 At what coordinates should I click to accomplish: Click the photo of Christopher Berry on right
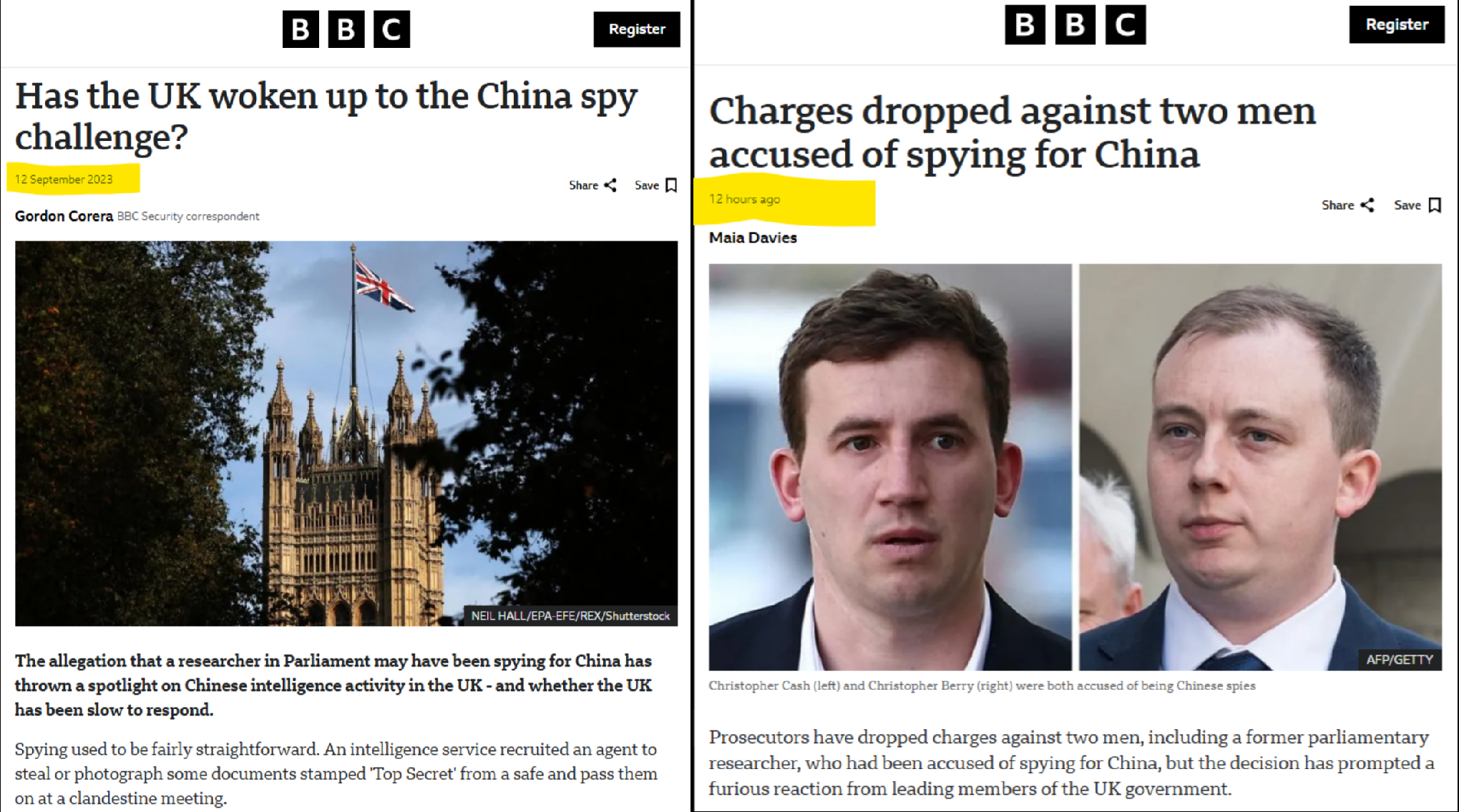(1260, 467)
